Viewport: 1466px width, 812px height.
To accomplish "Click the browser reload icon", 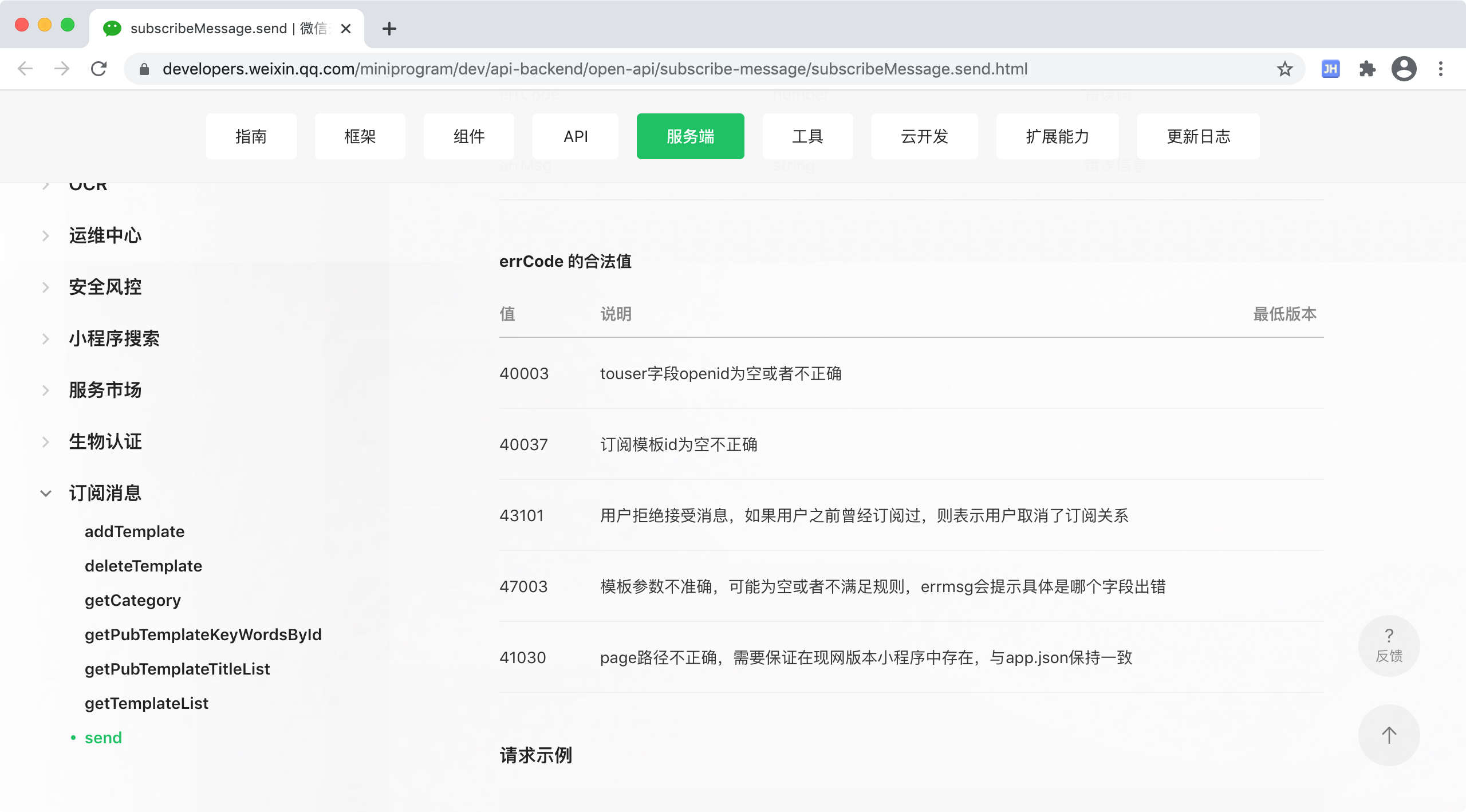I will (98, 69).
